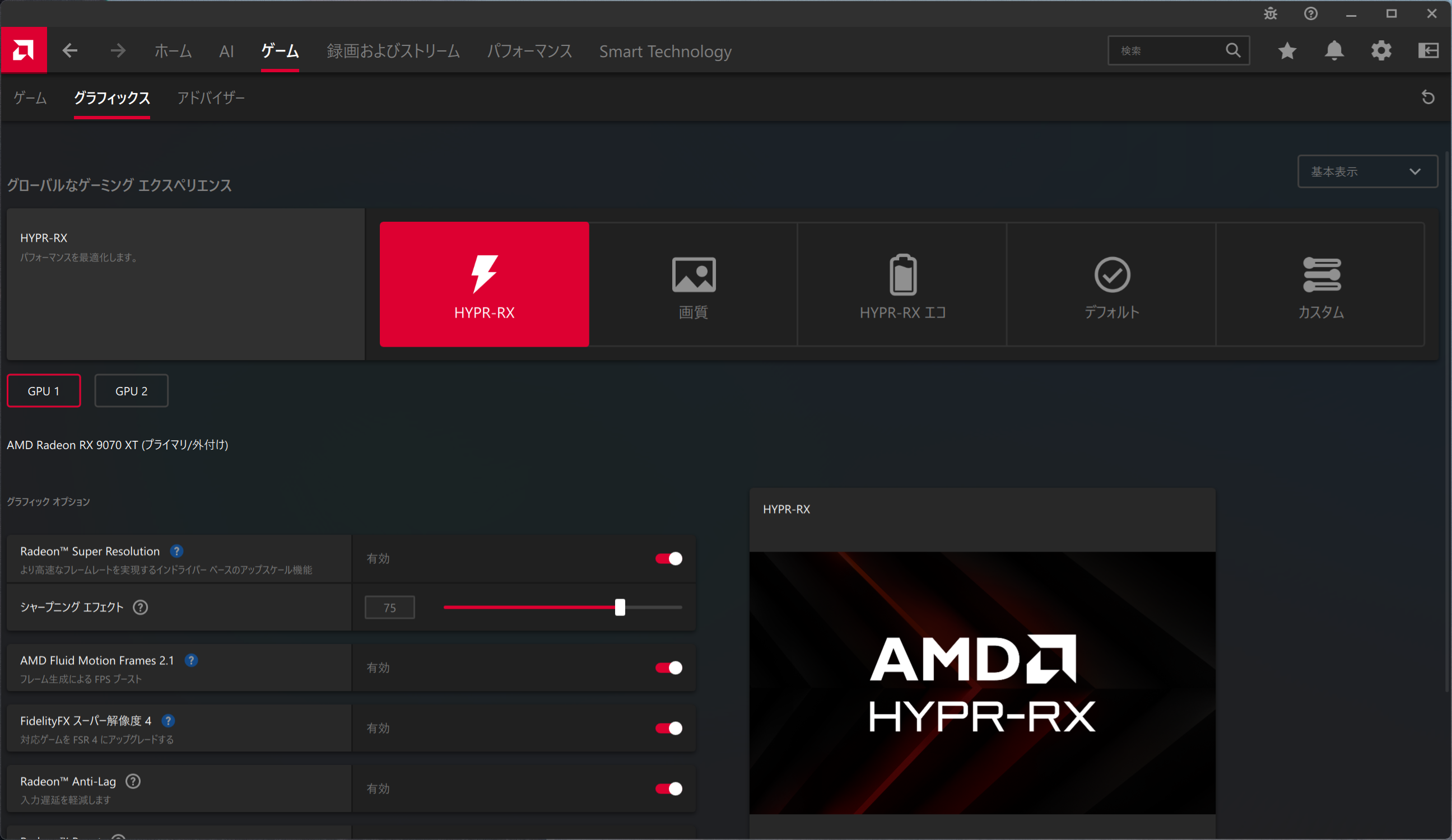
Task: Click the AMD logo home icon
Action: (24, 51)
